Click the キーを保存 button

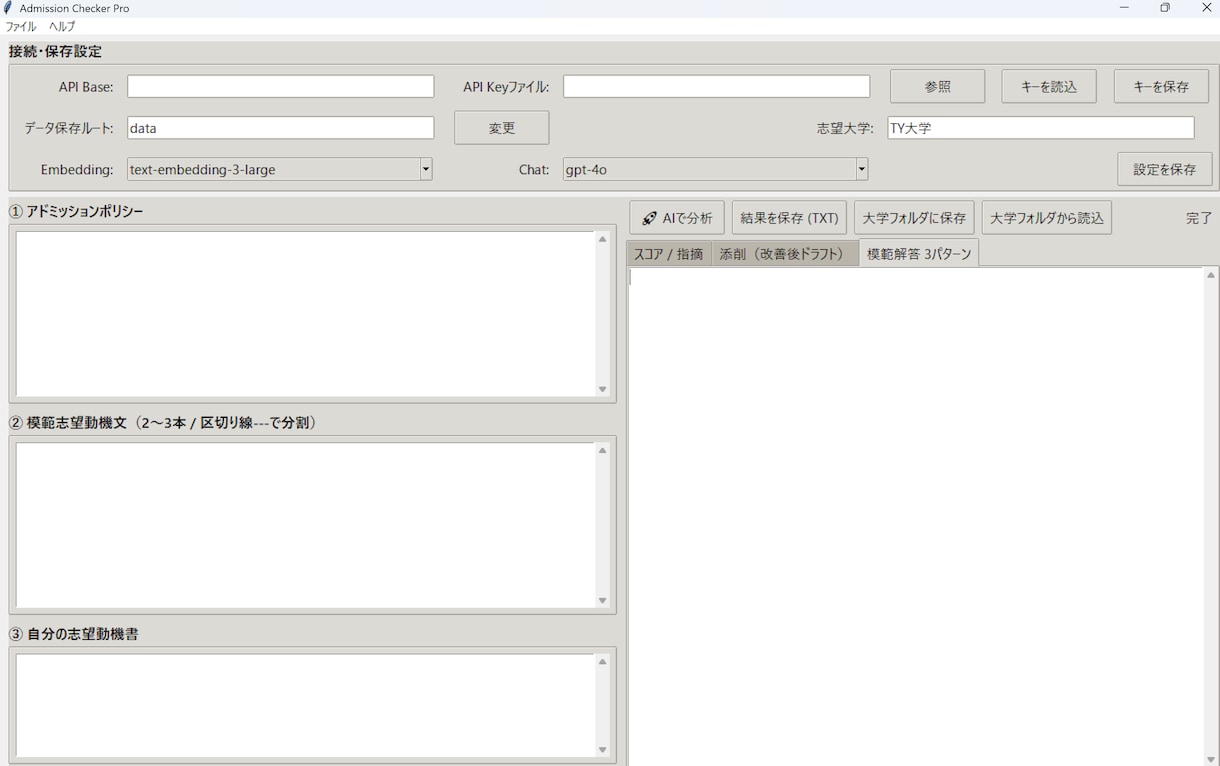(x=1161, y=87)
